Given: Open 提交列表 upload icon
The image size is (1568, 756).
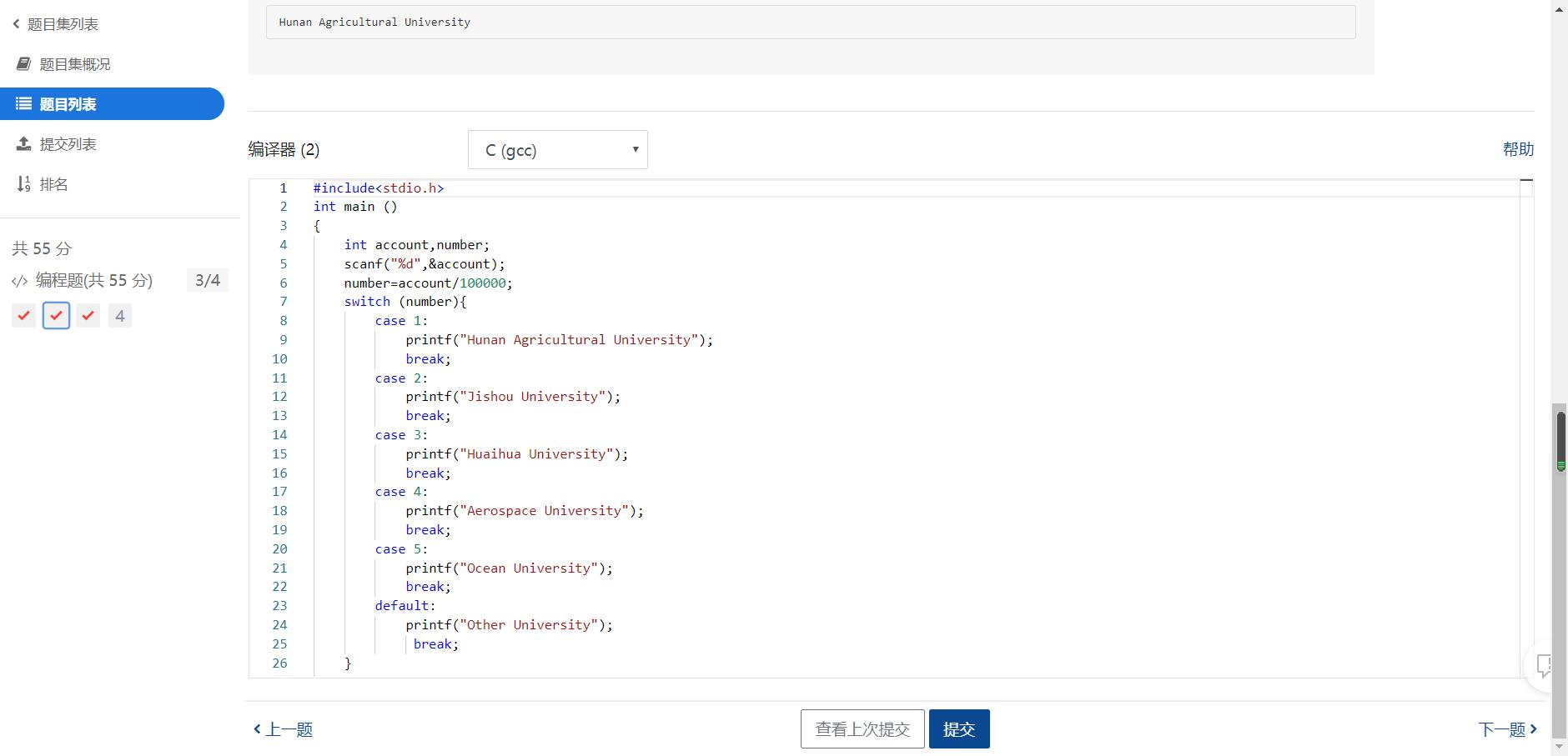Looking at the screenshot, I should click(x=24, y=144).
